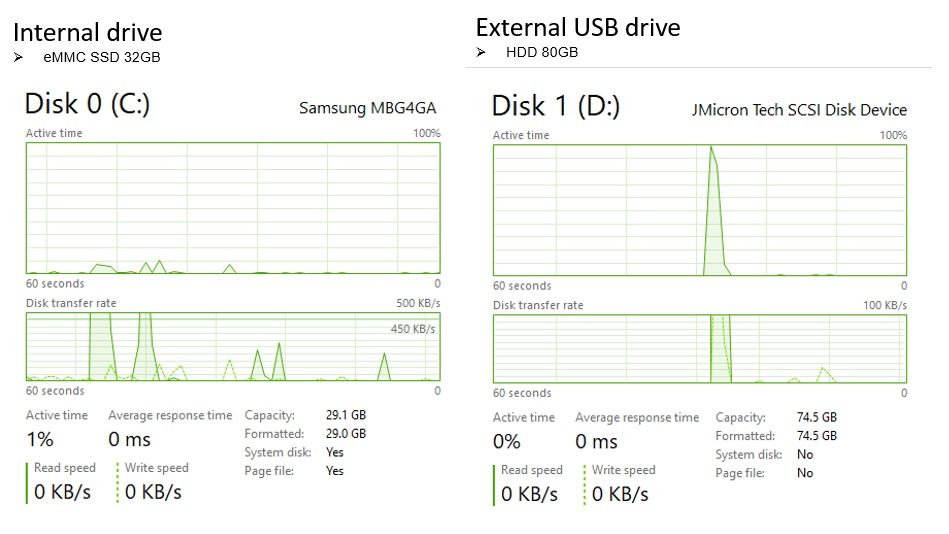
Task: Click the arrow bullet beside eMMC SSD 32GB
Action: [x=19, y=58]
